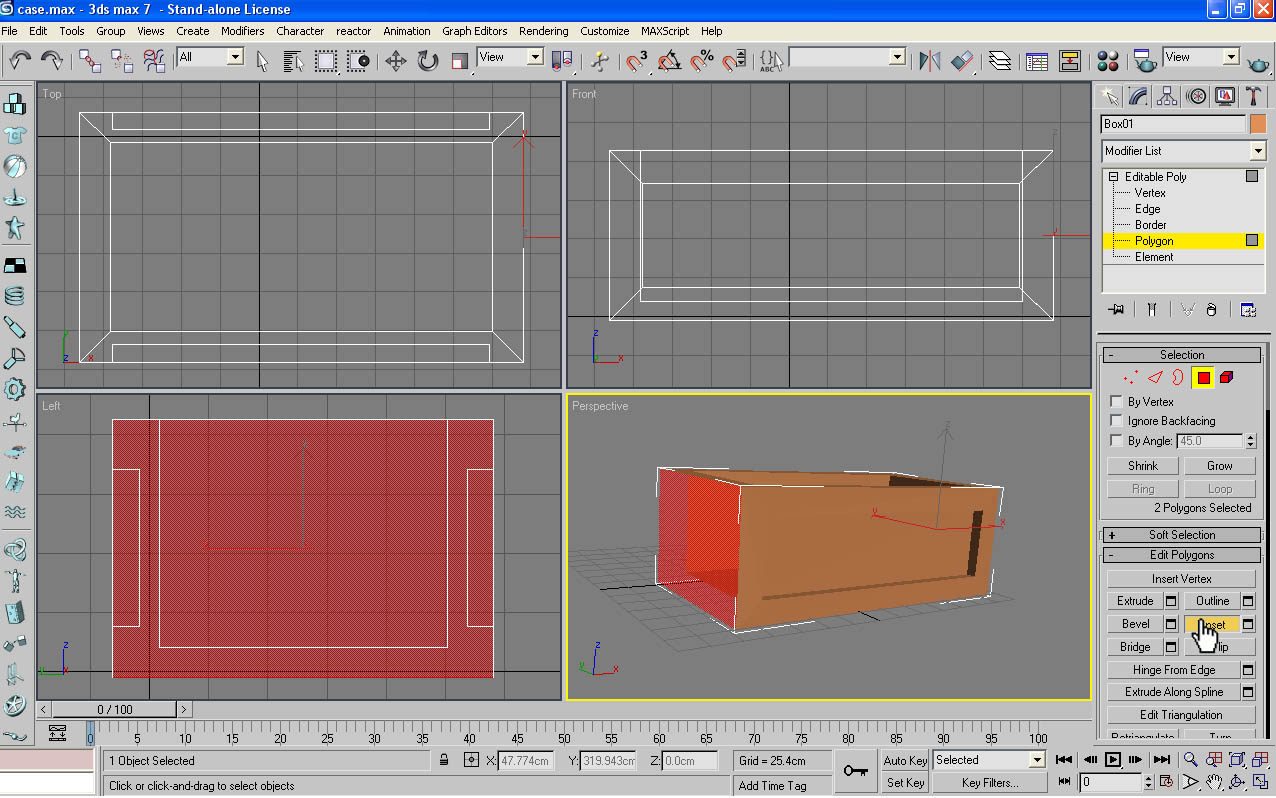Select the Select and Move tool
Screen dimensions: 1276x798
394,61
